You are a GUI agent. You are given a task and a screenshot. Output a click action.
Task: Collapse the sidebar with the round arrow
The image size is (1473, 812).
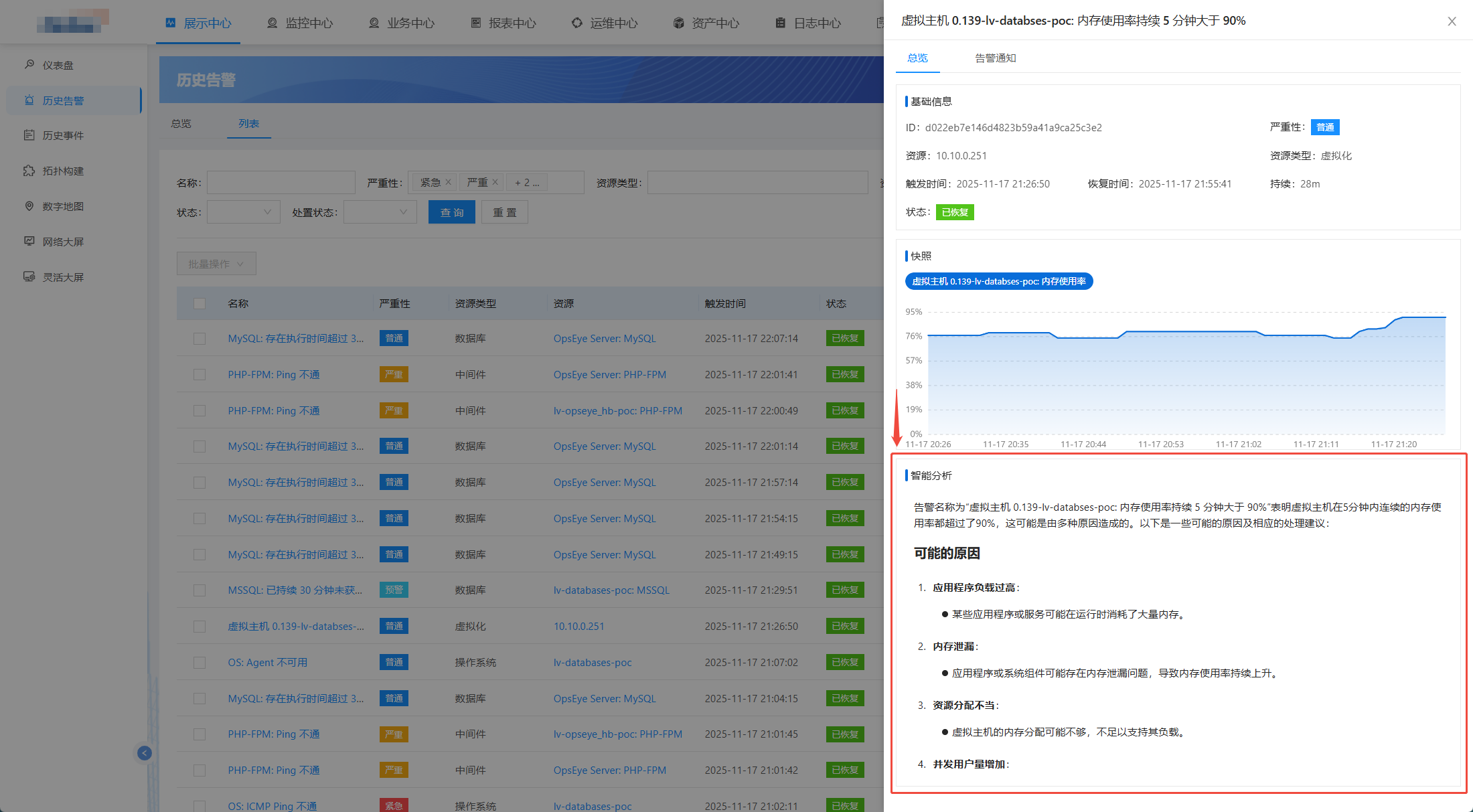click(x=145, y=753)
